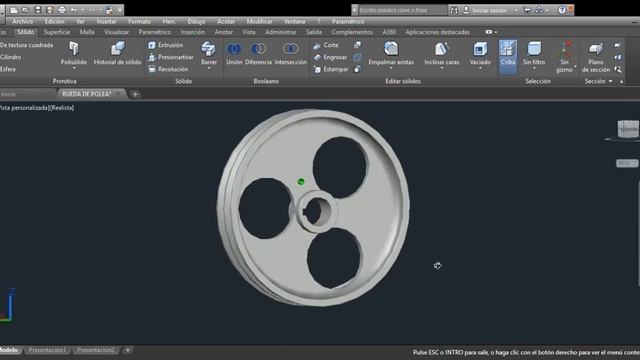Expand the Inclinar caras dropdown arrow
The image size is (640, 360).
pyautogui.click(x=442, y=68)
